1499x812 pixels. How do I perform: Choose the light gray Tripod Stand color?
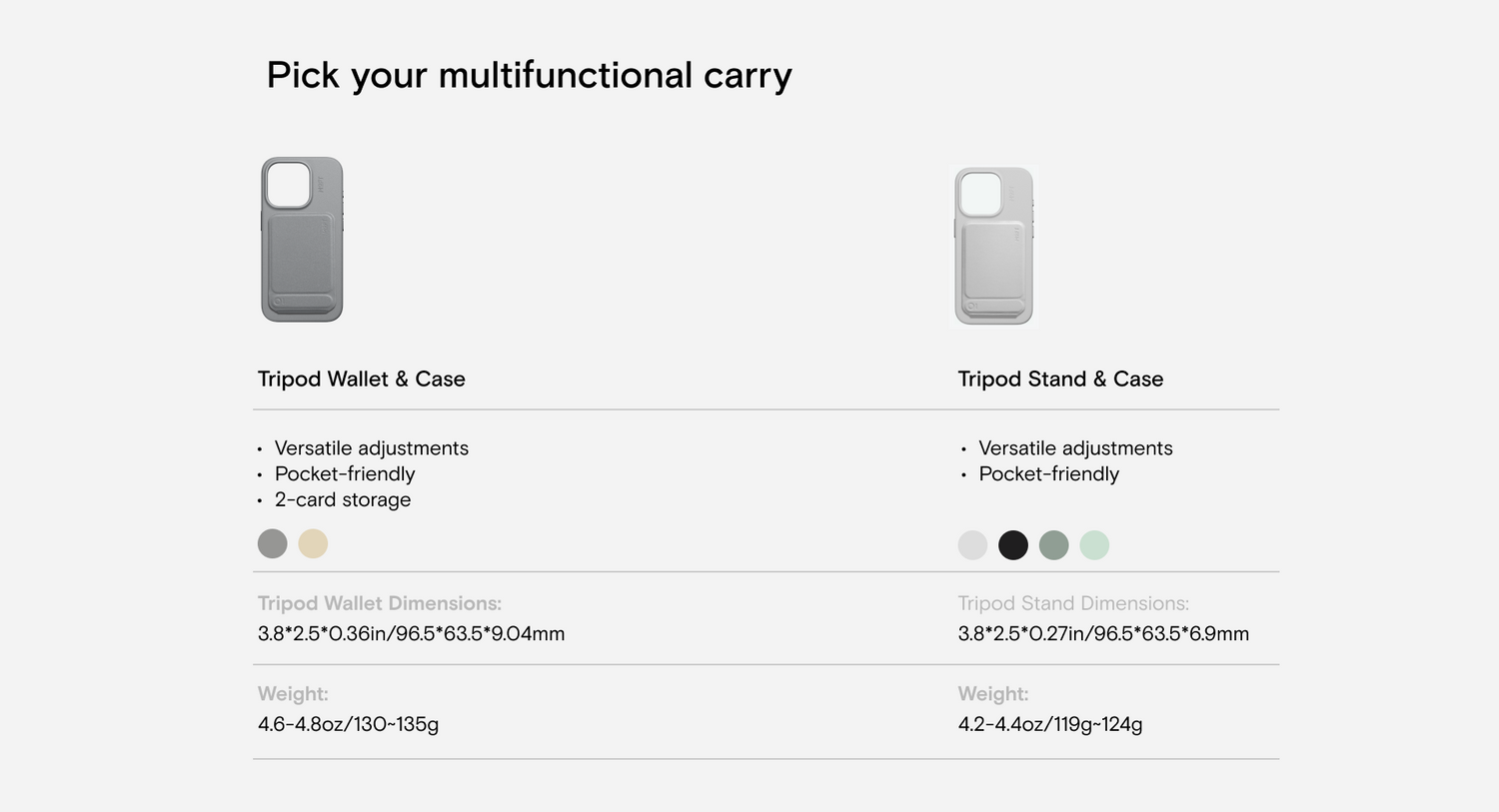[972, 545]
